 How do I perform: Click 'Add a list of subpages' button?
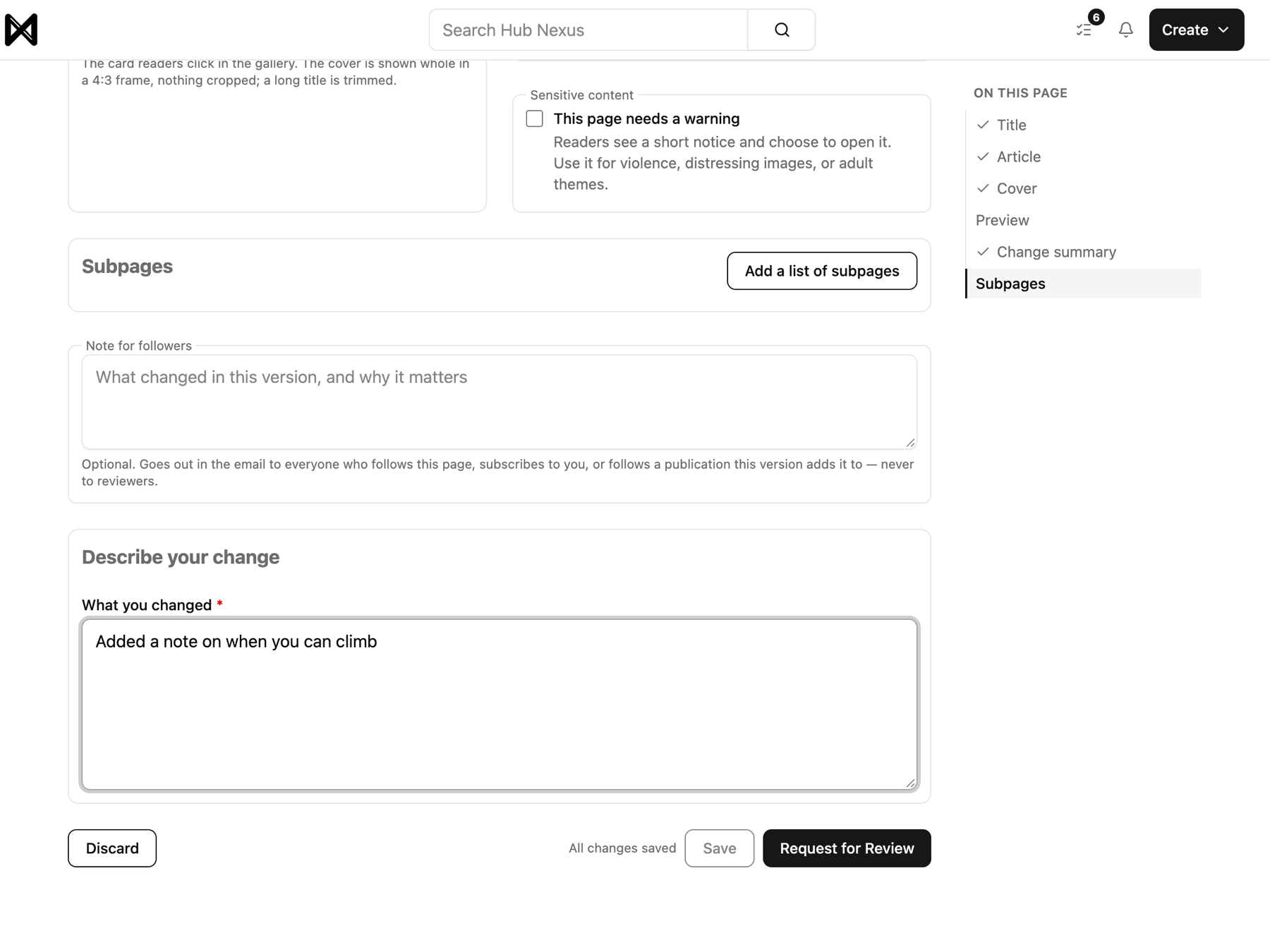pyautogui.click(x=822, y=271)
